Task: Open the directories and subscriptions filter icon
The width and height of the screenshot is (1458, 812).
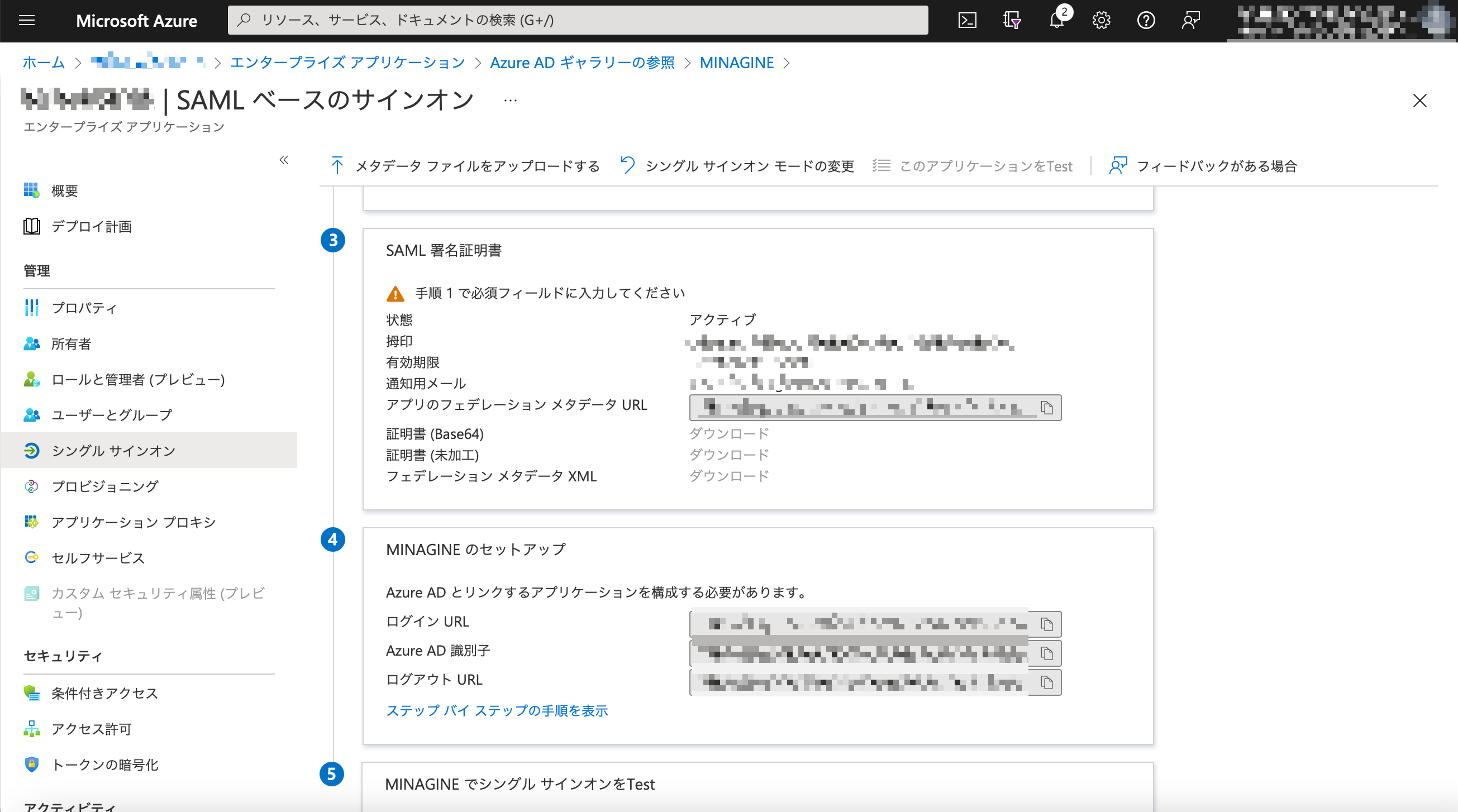Action: pos(1012,21)
